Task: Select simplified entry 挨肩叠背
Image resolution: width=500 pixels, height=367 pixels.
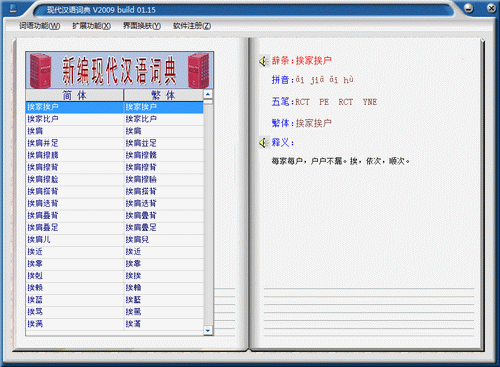Action: point(75,215)
